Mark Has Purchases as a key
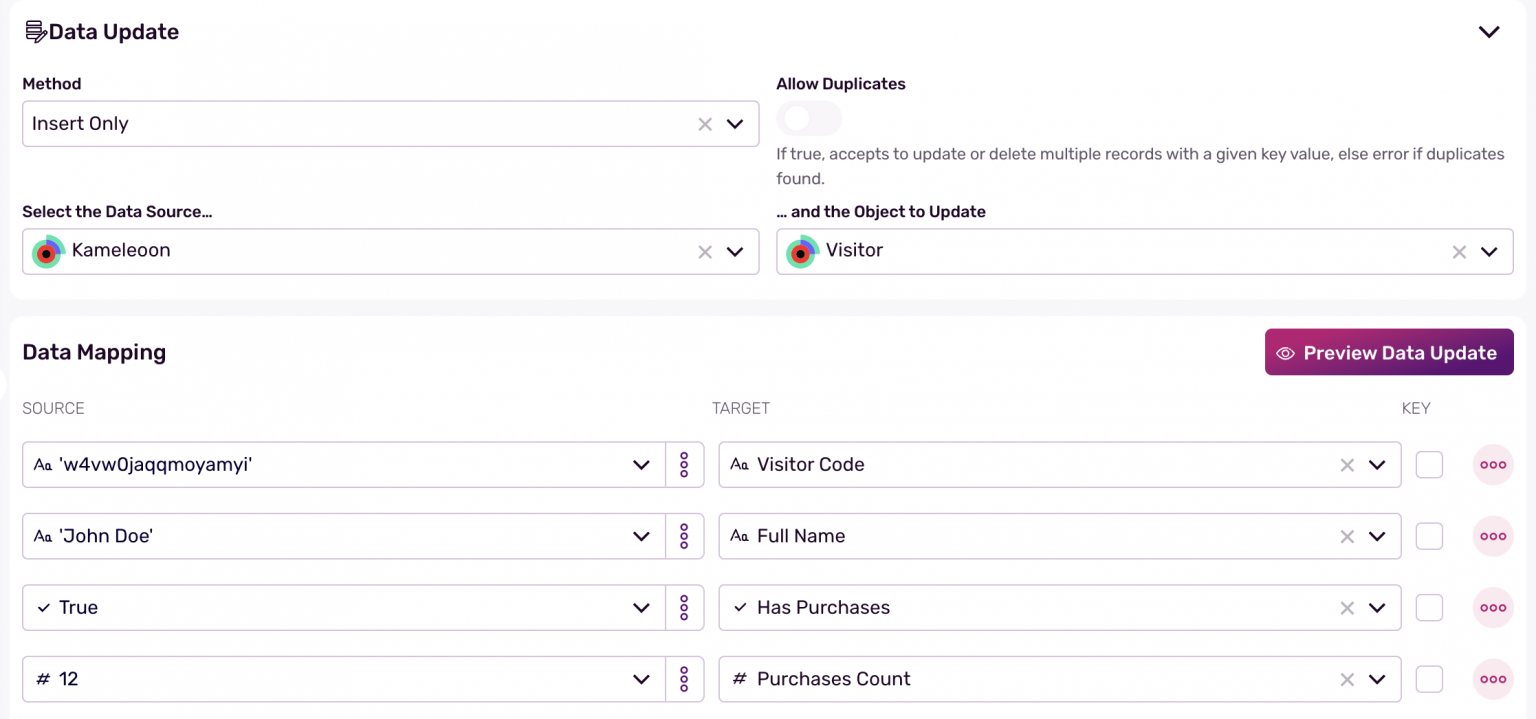1536x719 pixels. point(1429,608)
